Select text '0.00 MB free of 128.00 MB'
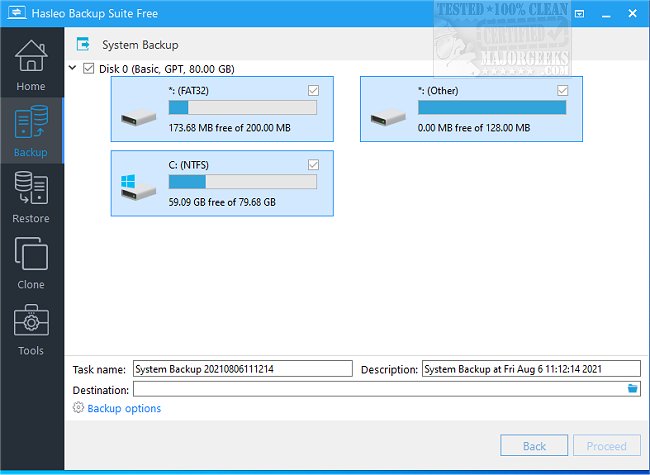 coord(474,128)
